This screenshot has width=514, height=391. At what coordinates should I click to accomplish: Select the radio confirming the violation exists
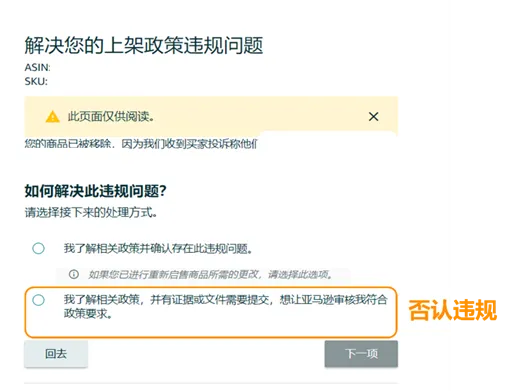click(x=38, y=248)
